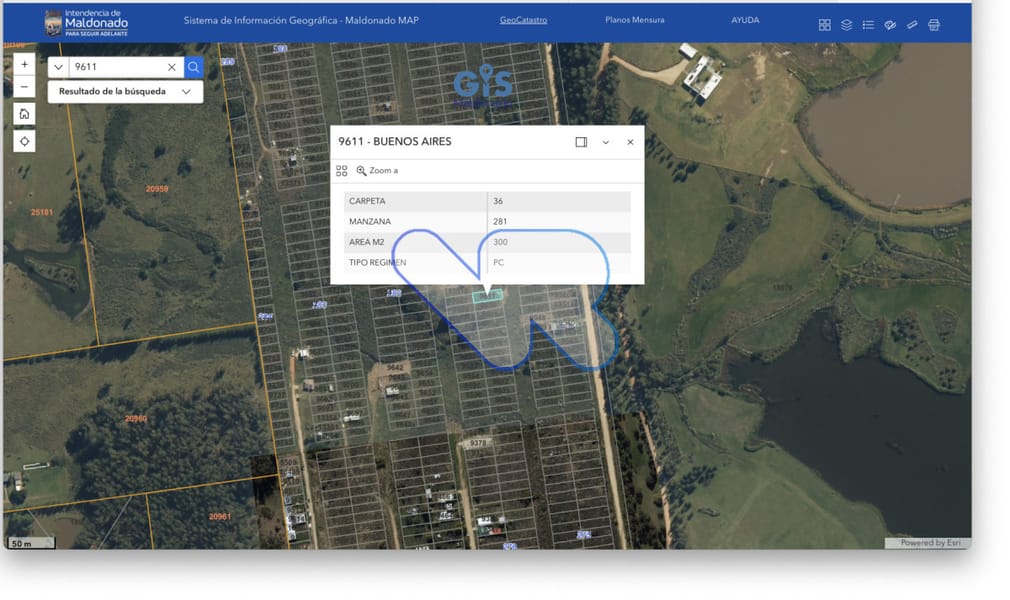Click parcel label 20959 on the map
The height and width of the screenshot is (600, 1010).
[x=157, y=189]
